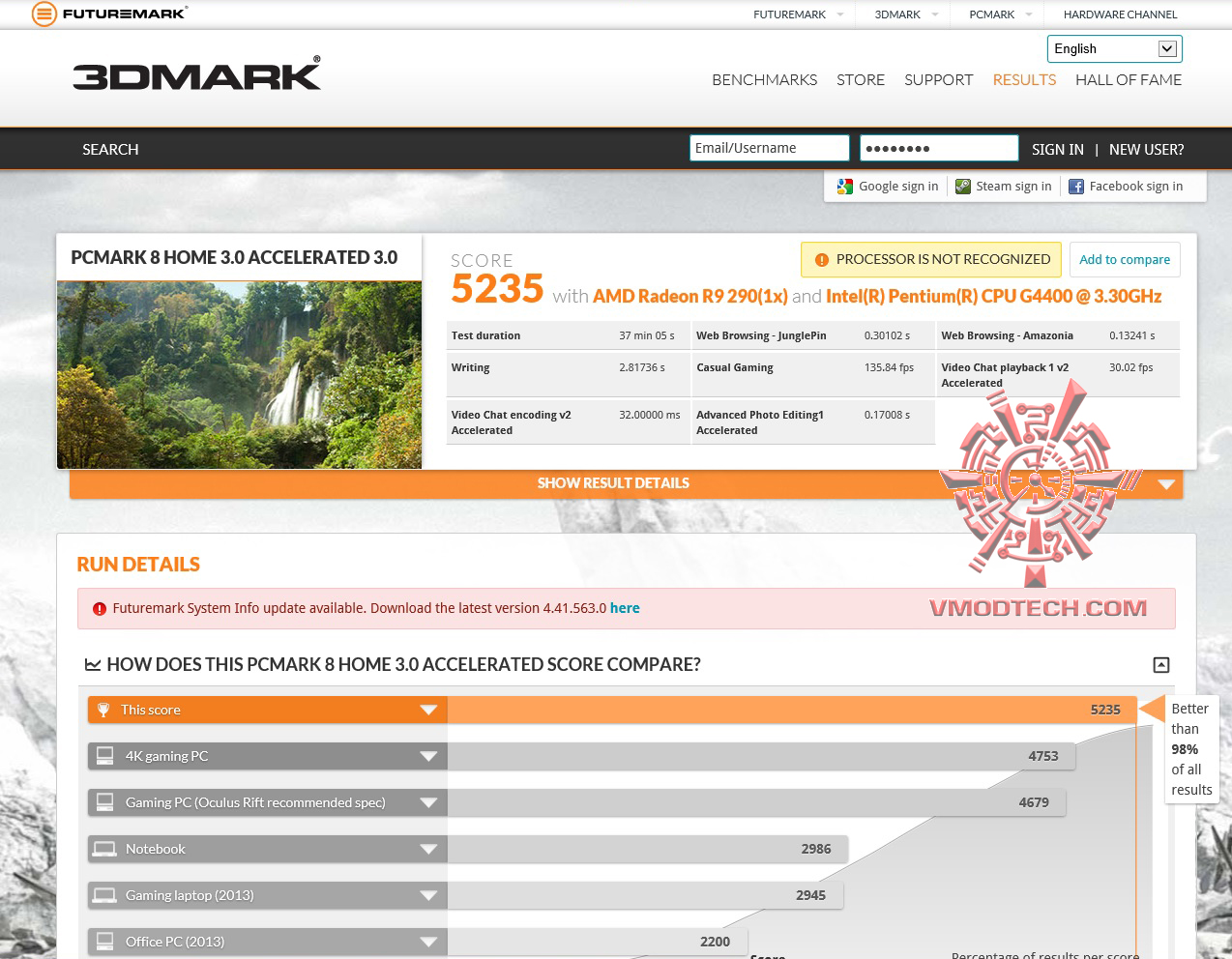The height and width of the screenshot is (959, 1232).
Task: Click the desktop PC icon on 4K gaming PC row
Action: (105, 756)
